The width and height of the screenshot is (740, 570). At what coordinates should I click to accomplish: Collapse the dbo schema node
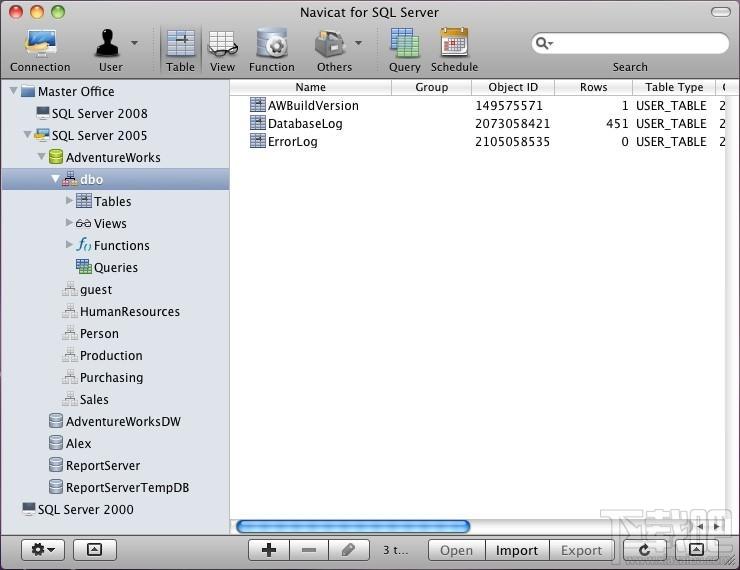click(56, 179)
